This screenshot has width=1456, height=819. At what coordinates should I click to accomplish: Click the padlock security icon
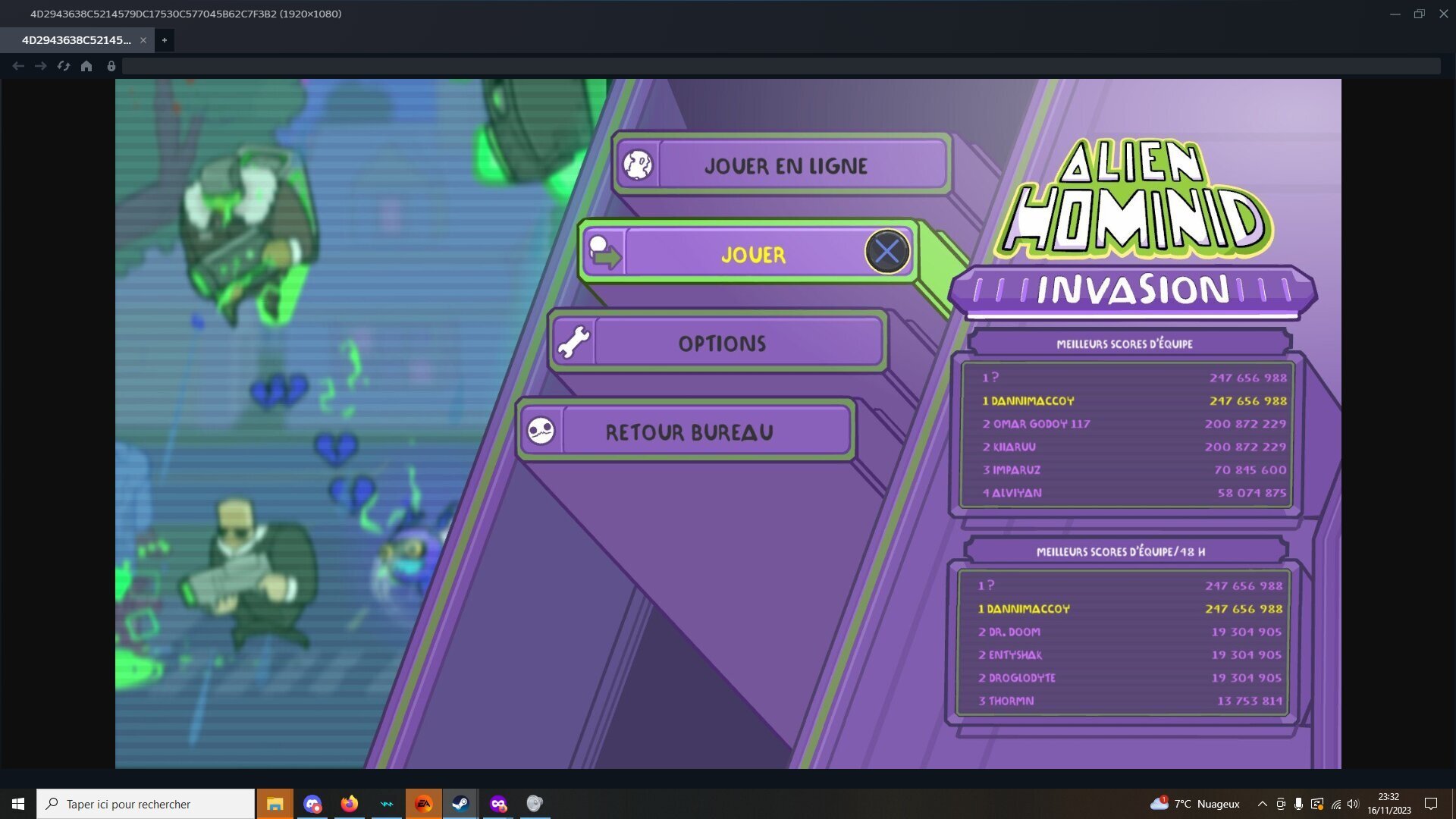click(x=111, y=66)
